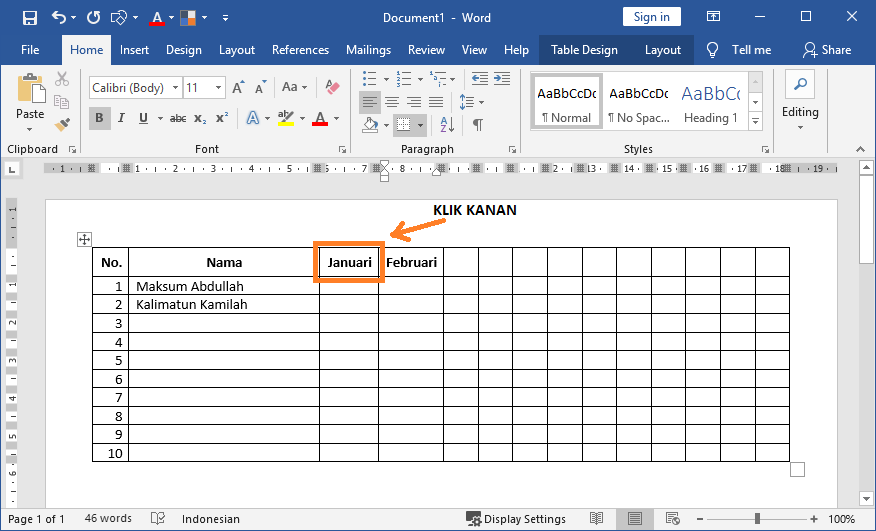This screenshot has height=531, width=876.
Task: Click the Sign in button
Action: [651, 17]
